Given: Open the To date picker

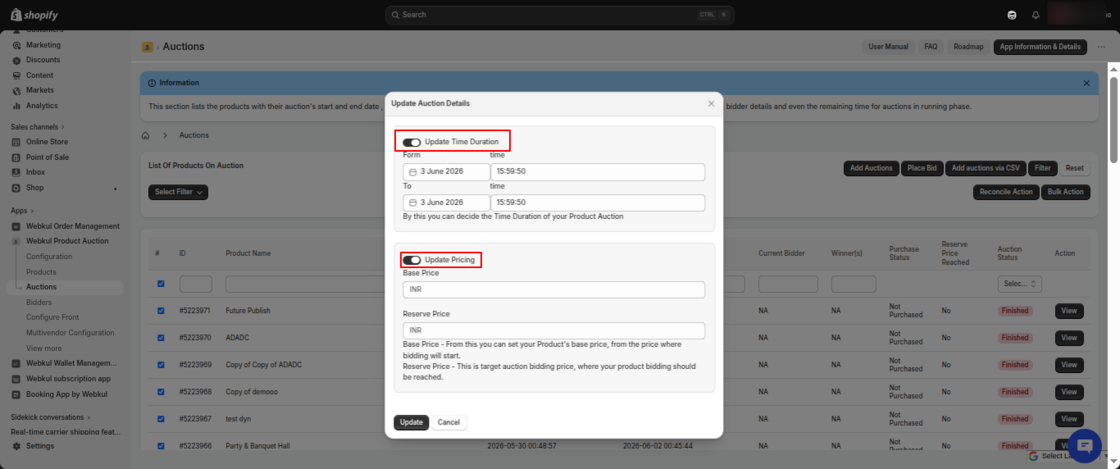Looking at the screenshot, I should [x=446, y=203].
